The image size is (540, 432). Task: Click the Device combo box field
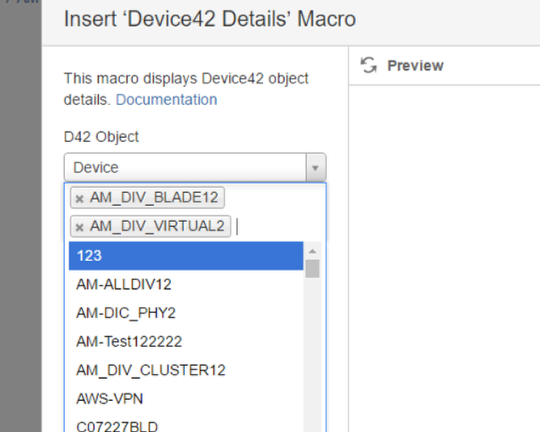click(x=195, y=168)
